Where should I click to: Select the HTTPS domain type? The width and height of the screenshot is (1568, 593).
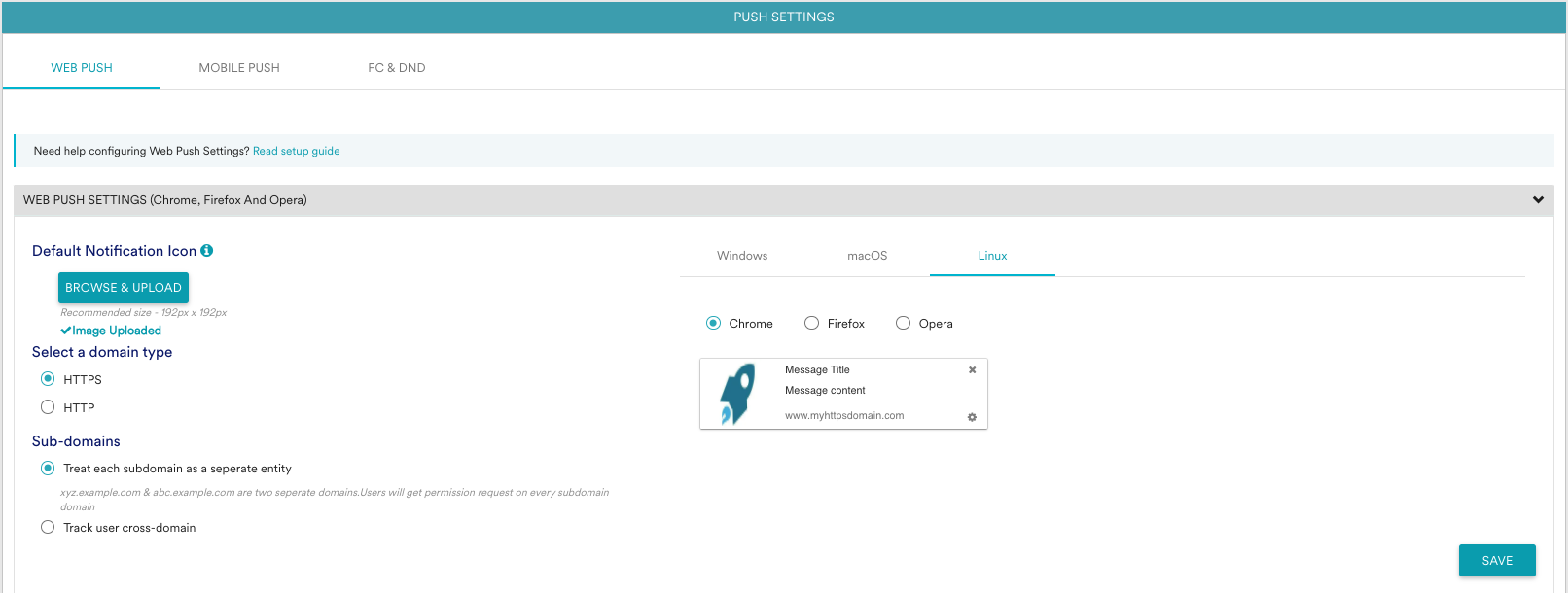coord(48,379)
